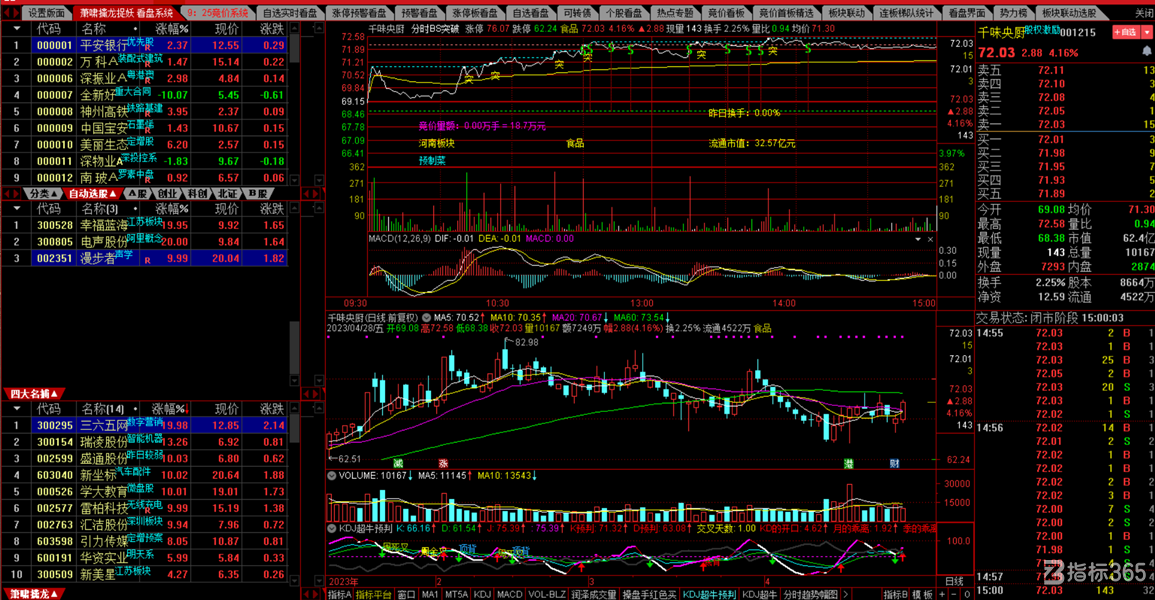Select 幸福蓝海 in auto-selected stocks
Screen dimensions: 1155x600
(144, 225)
